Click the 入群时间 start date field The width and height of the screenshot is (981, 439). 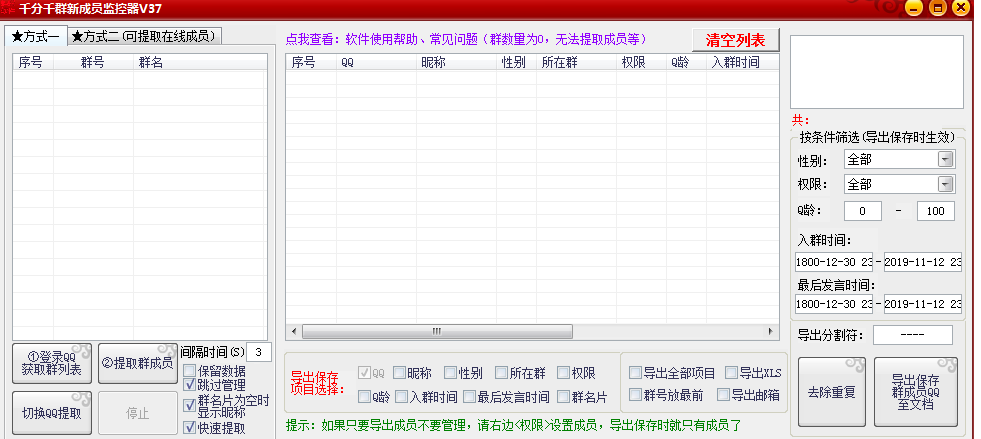[834, 261]
